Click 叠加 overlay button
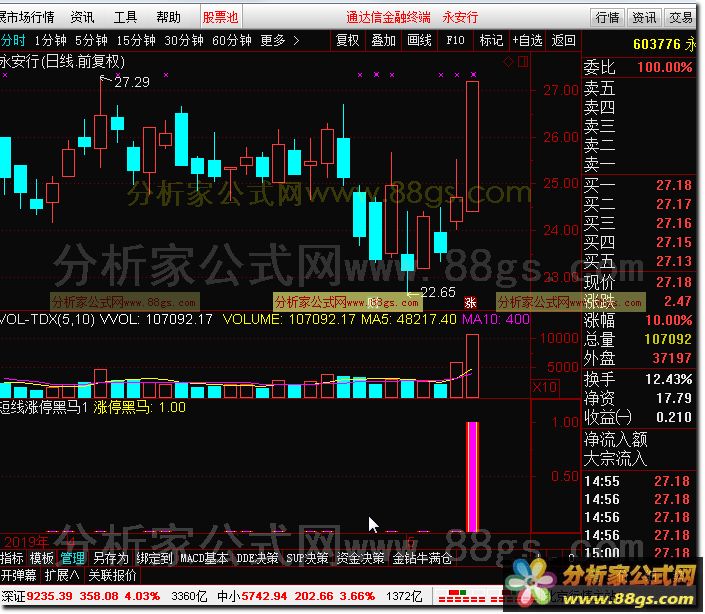 tap(383, 40)
